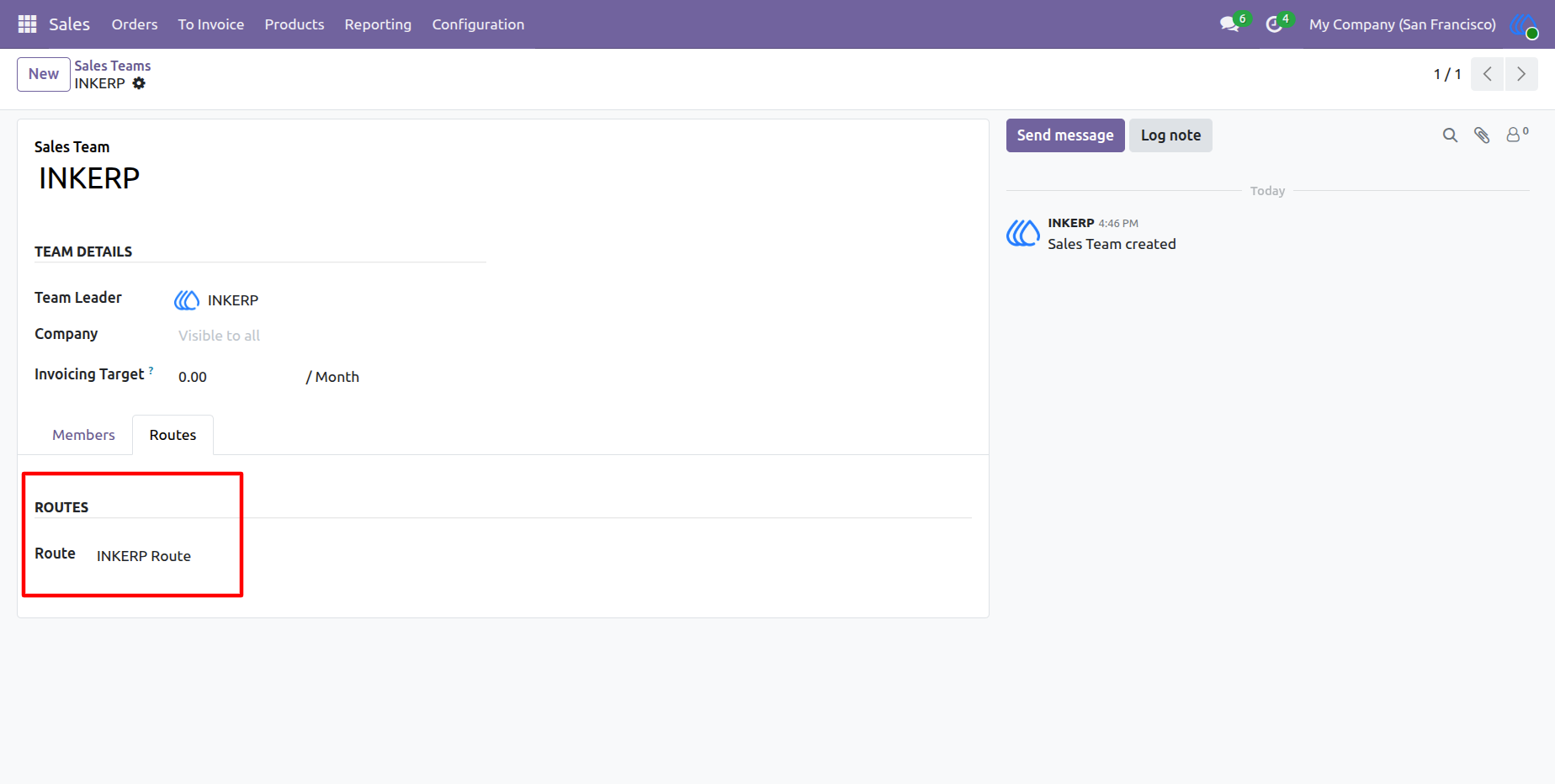Attach files using the paperclip icon
The width and height of the screenshot is (1555, 784).
(1482, 135)
